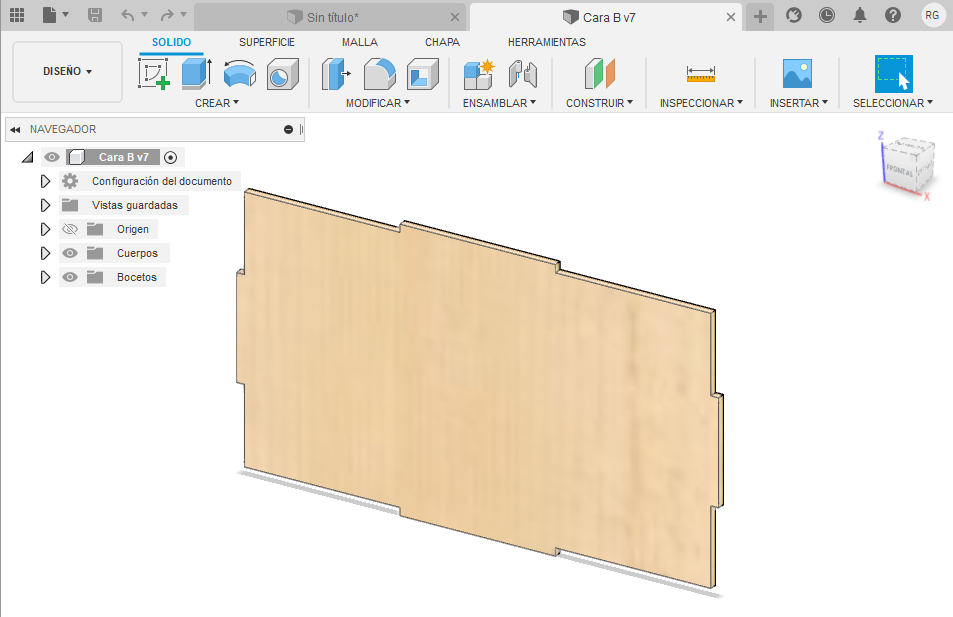Expand the ENSAMBLAR menu
The width and height of the screenshot is (953, 617).
pyautogui.click(x=500, y=103)
